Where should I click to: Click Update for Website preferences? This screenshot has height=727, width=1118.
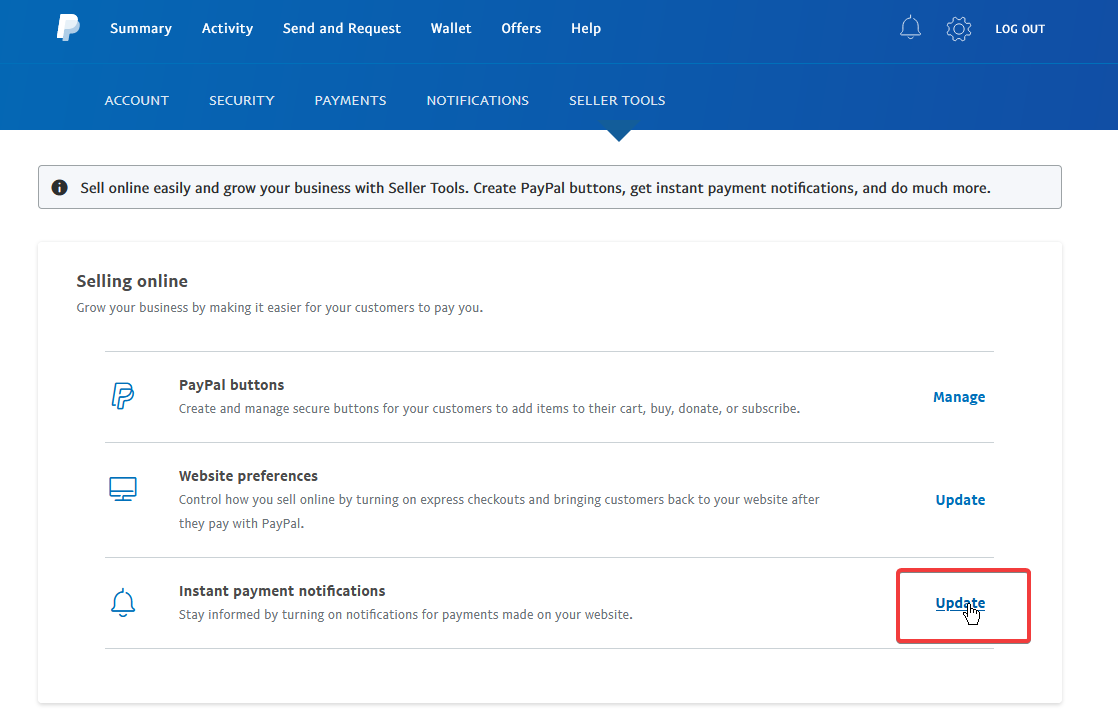click(x=960, y=500)
